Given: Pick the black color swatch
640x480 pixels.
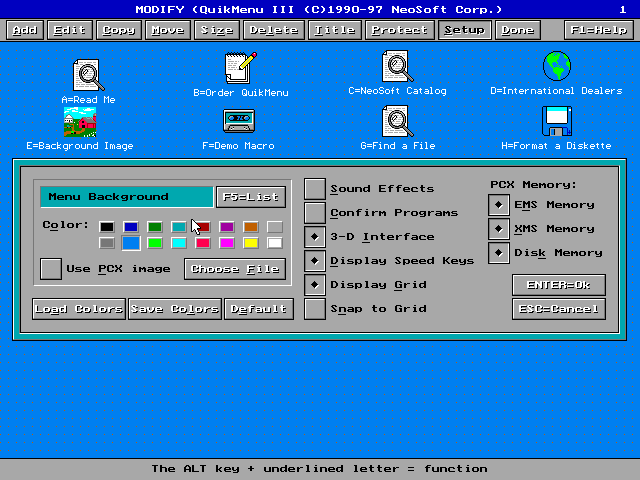Looking at the screenshot, I should (107, 227).
